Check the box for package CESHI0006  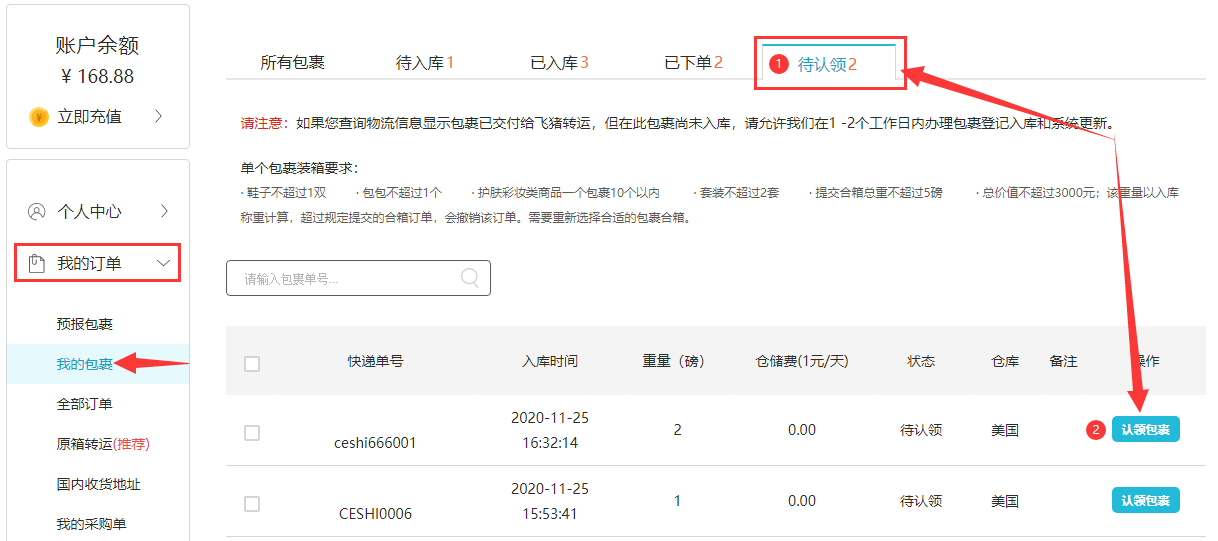pyautogui.click(x=252, y=503)
